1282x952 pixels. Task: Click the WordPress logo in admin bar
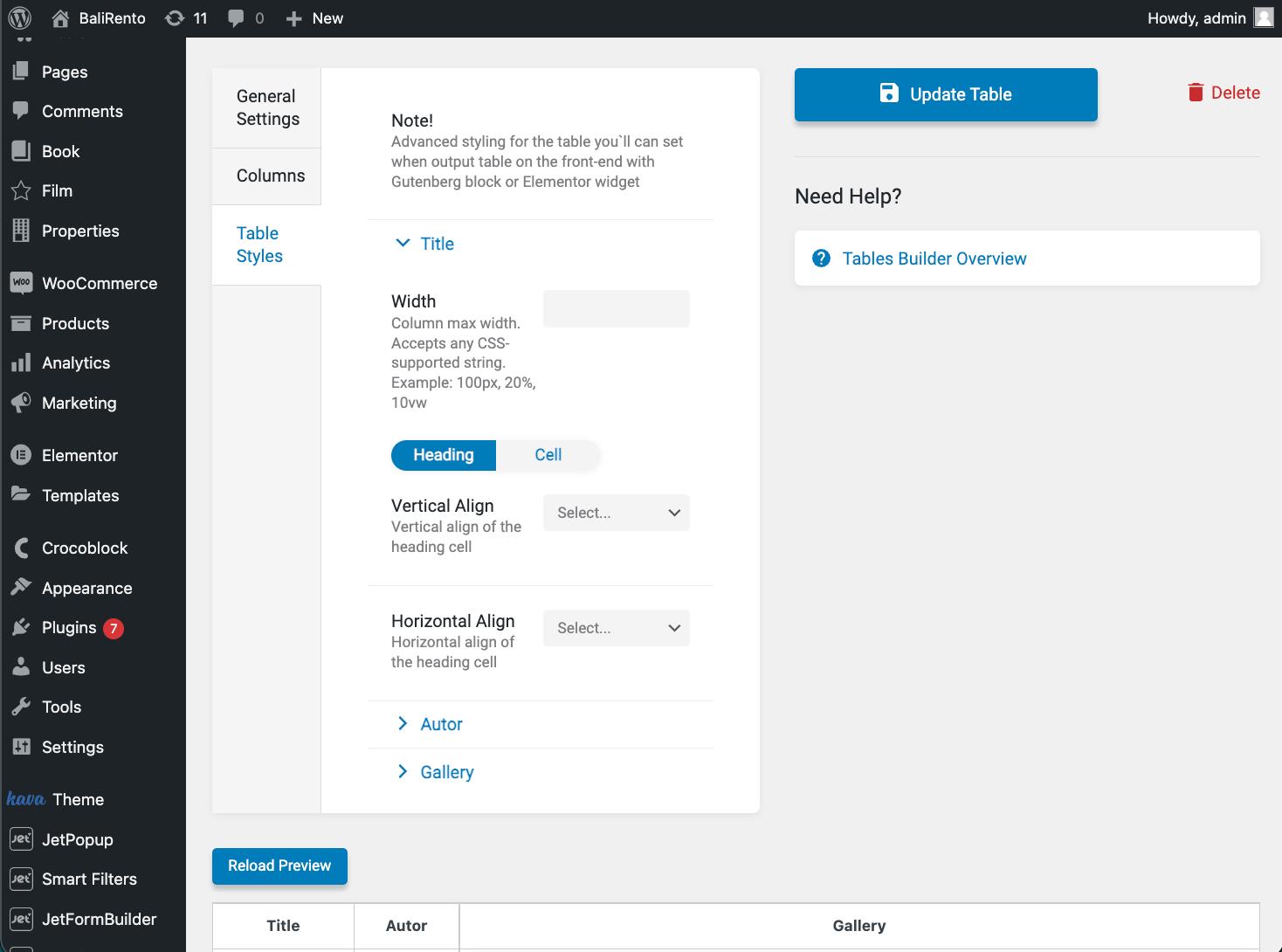18,17
